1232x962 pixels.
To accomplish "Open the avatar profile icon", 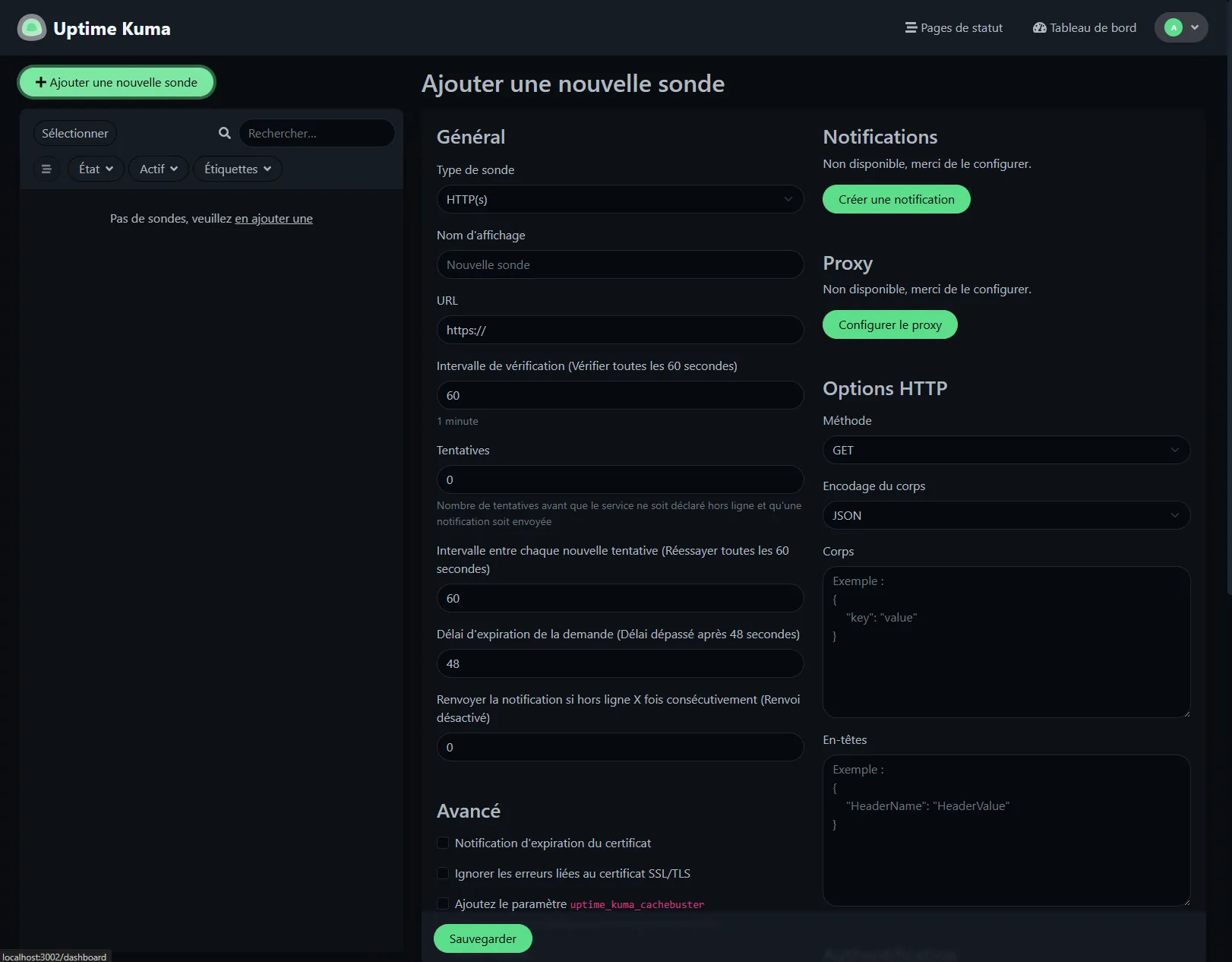I will pyautogui.click(x=1172, y=27).
